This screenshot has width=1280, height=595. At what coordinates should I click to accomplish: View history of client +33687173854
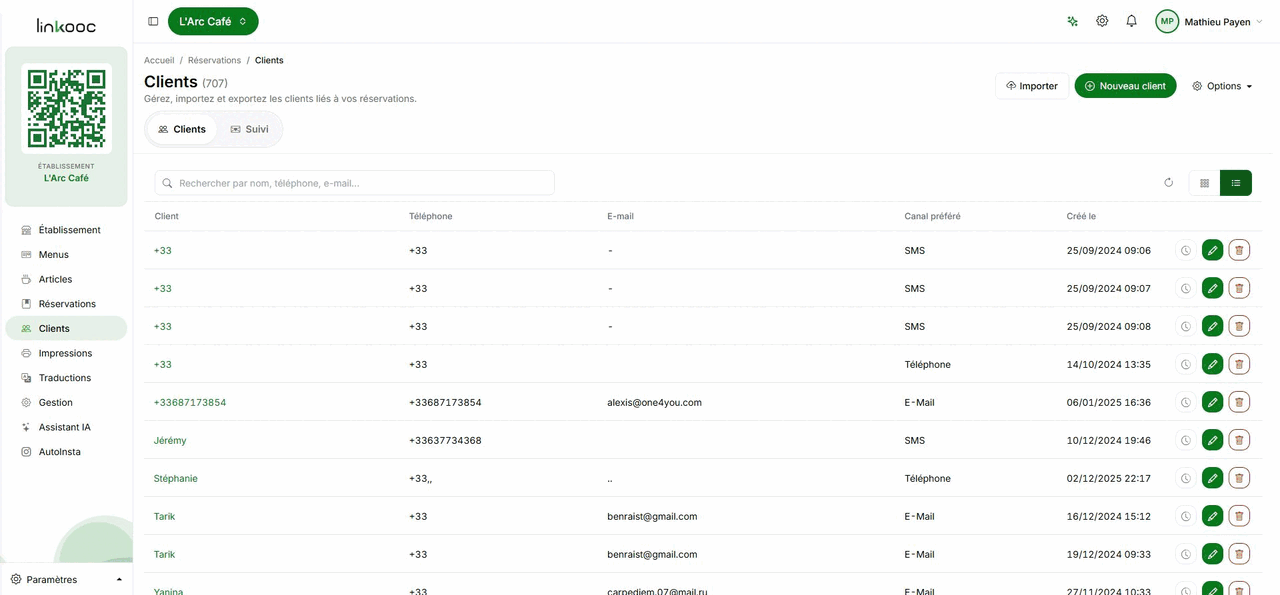pyautogui.click(x=1185, y=403)
